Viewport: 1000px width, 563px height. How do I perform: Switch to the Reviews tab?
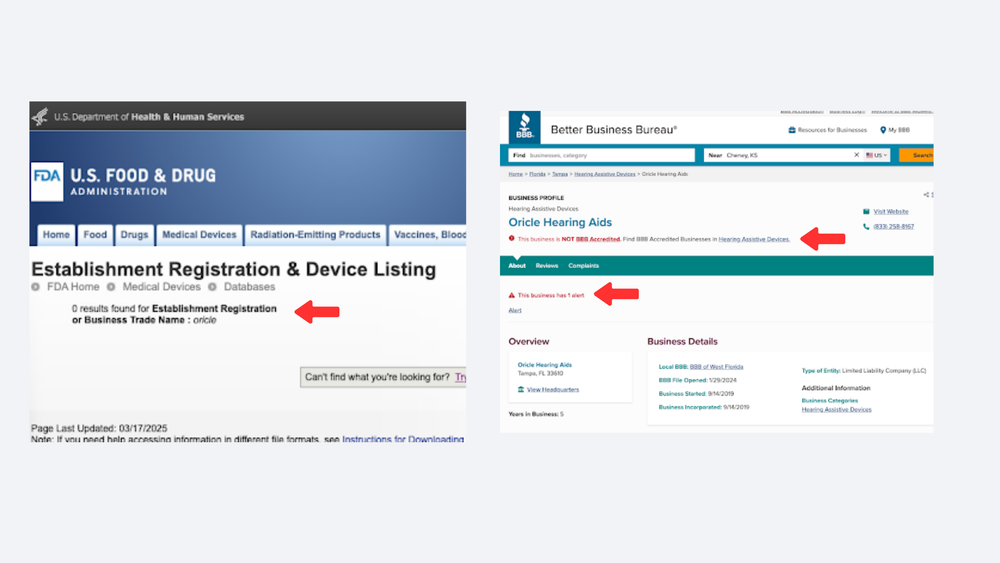pos(547,266)
